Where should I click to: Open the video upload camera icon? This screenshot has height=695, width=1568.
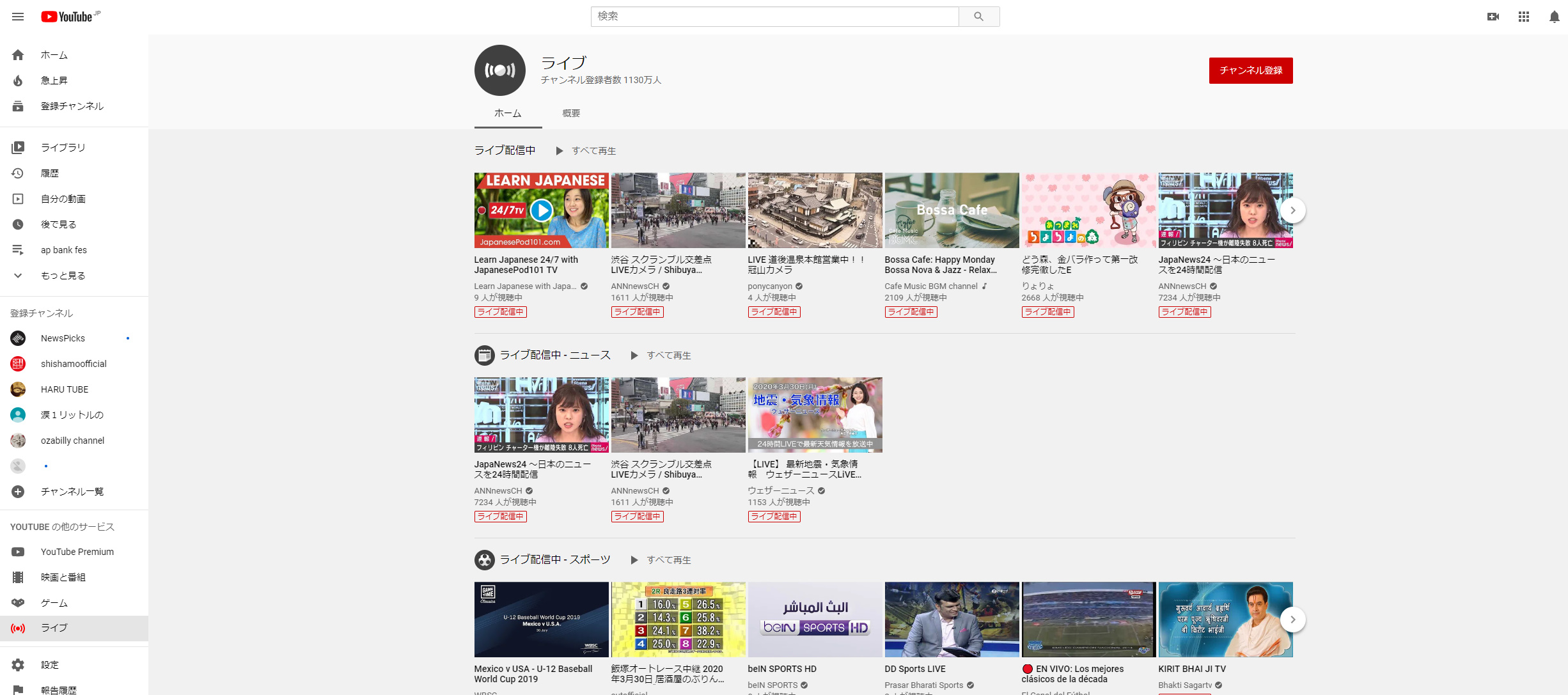(x=1493, y=17)
